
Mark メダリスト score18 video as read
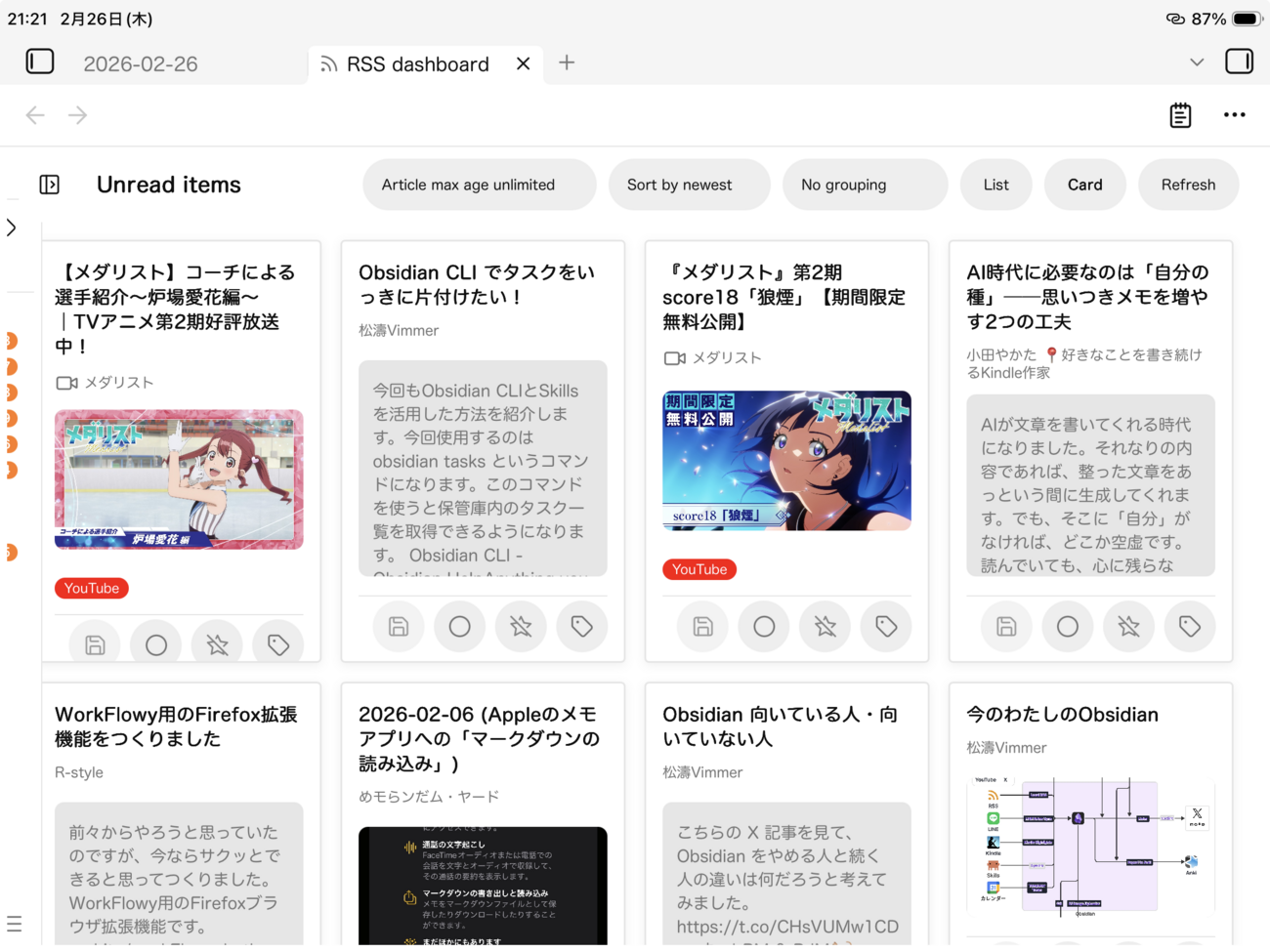764,627
